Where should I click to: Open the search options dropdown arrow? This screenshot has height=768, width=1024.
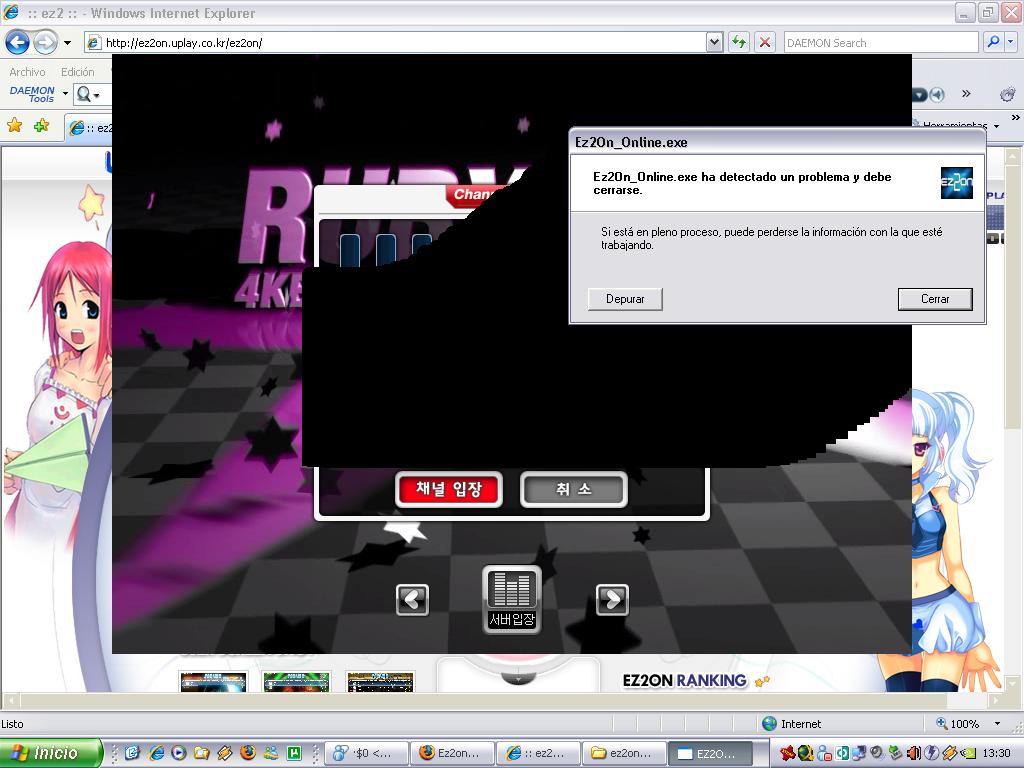tap(1011, 43)
